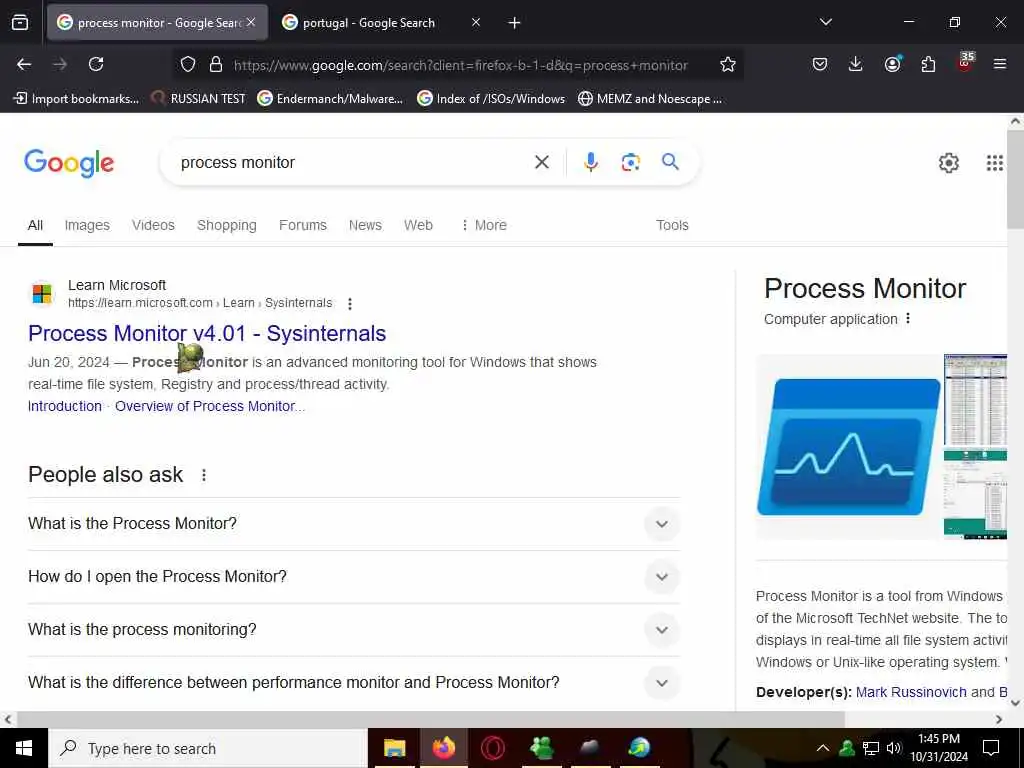Open the More search filters dropdown
This screenshot has height=768, width=1024.
pos(484,225)
